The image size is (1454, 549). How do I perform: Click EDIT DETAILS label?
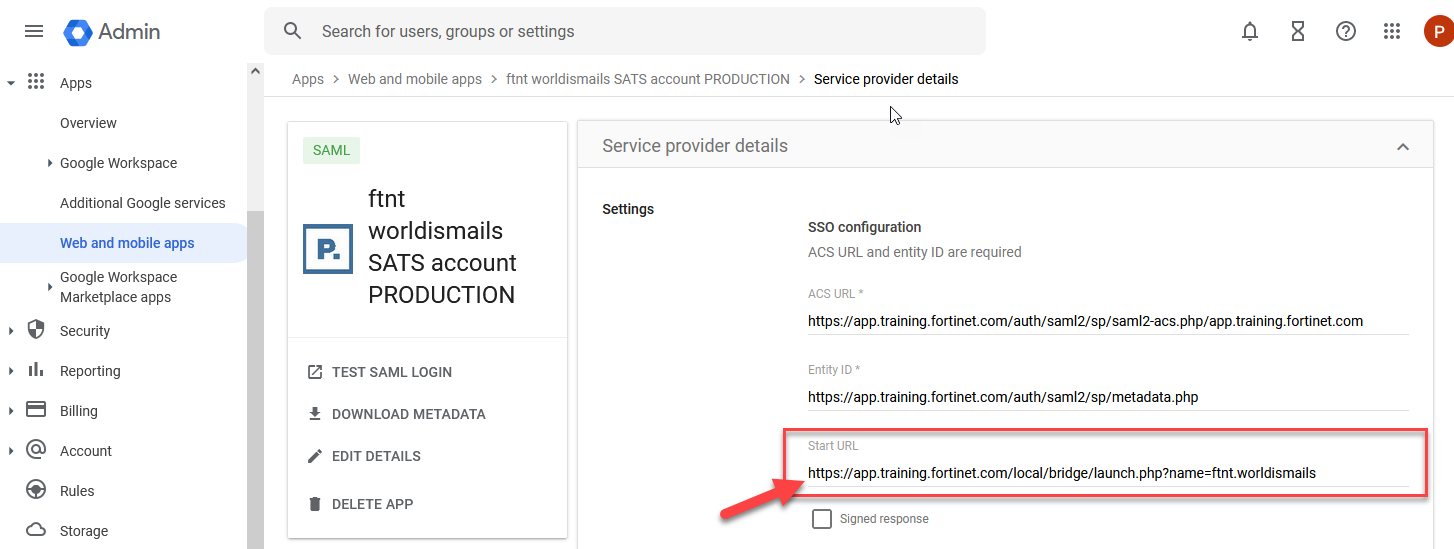[376, 456]
